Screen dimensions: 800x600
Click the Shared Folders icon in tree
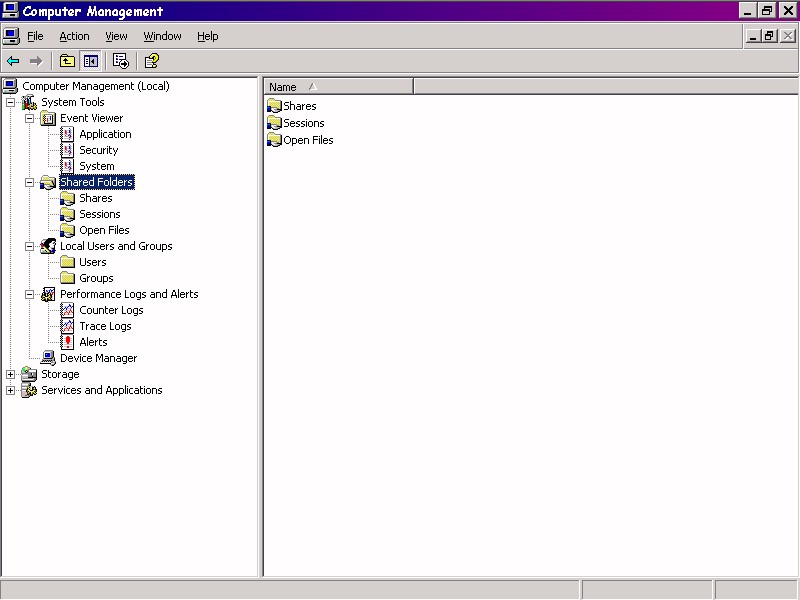48,182
